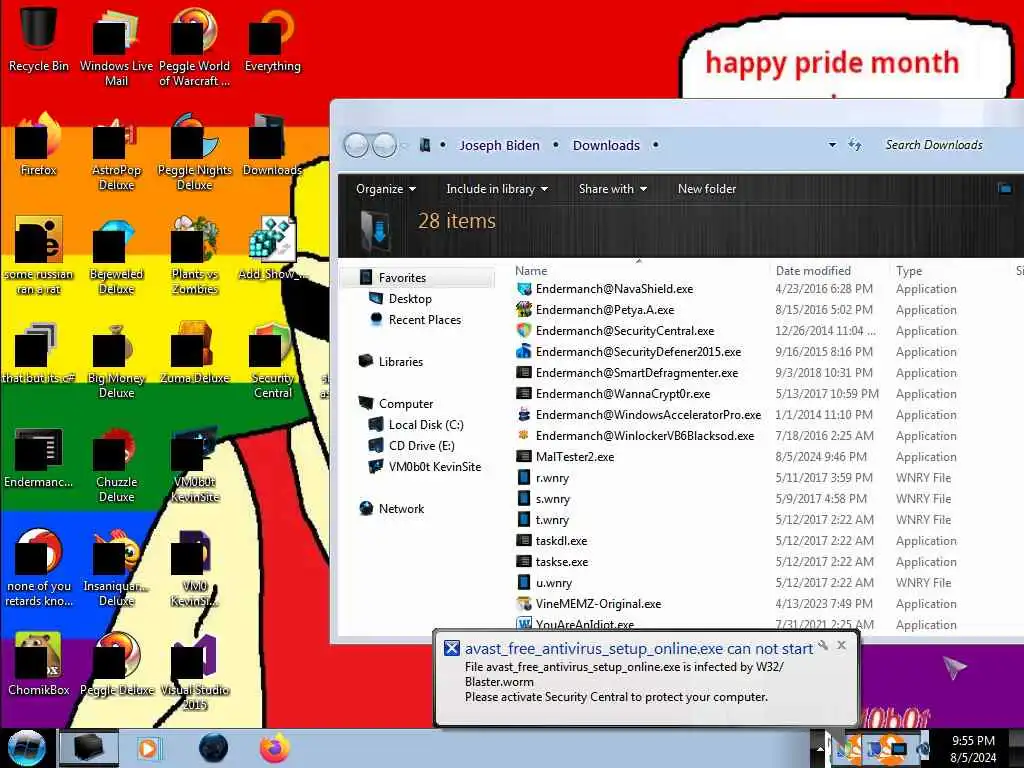
Task: Open the Recycle Bin desktop icon
Action: point(39,38)
